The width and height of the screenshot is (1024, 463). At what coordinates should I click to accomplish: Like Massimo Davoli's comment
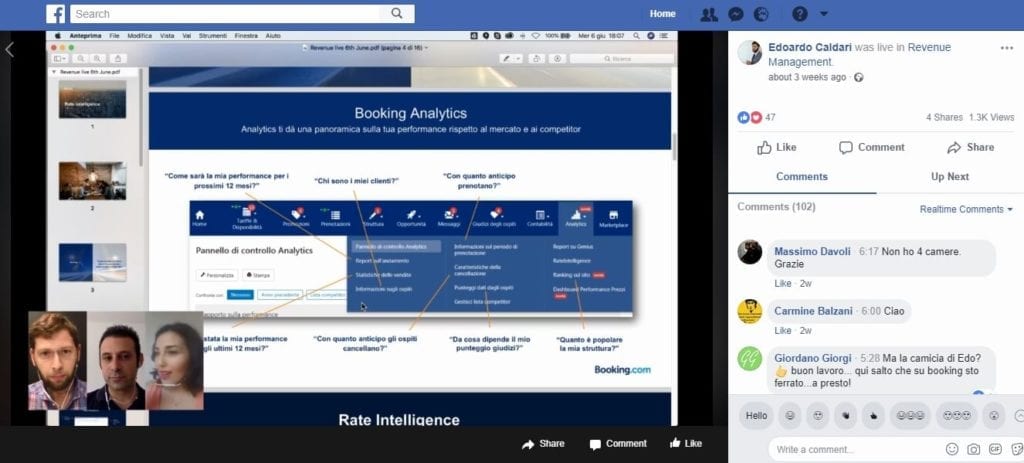point(782,284)
